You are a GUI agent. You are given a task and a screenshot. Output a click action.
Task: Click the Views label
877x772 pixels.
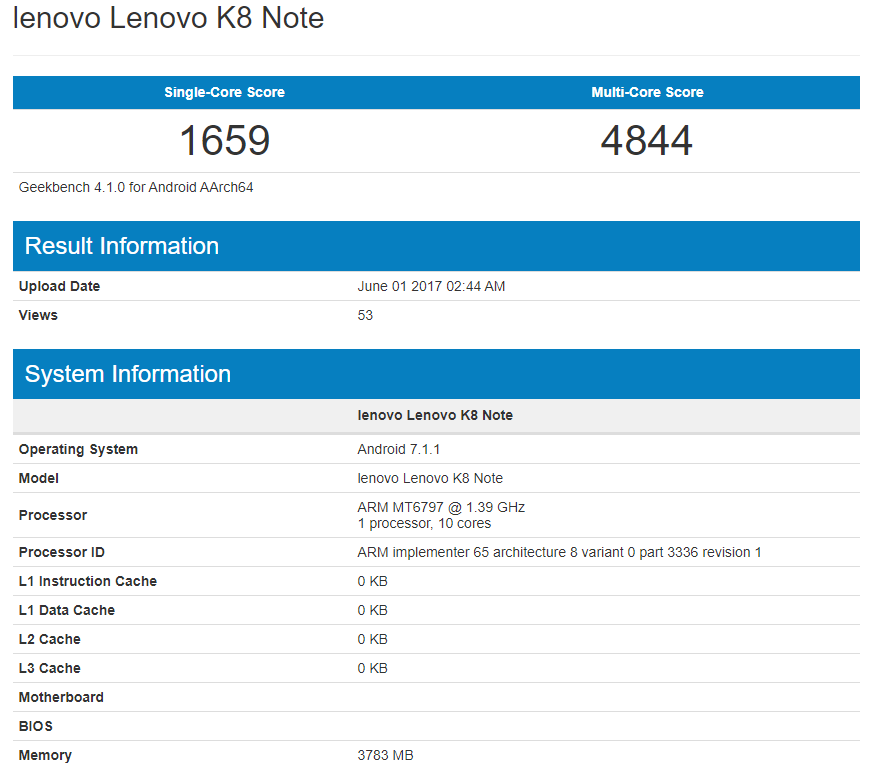click(38, 316)
